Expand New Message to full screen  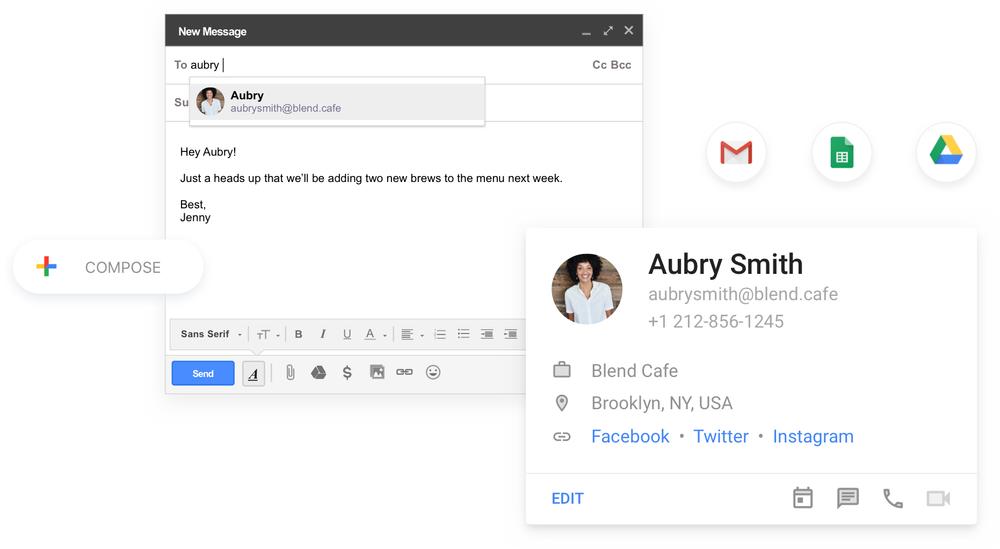(608, 31)
